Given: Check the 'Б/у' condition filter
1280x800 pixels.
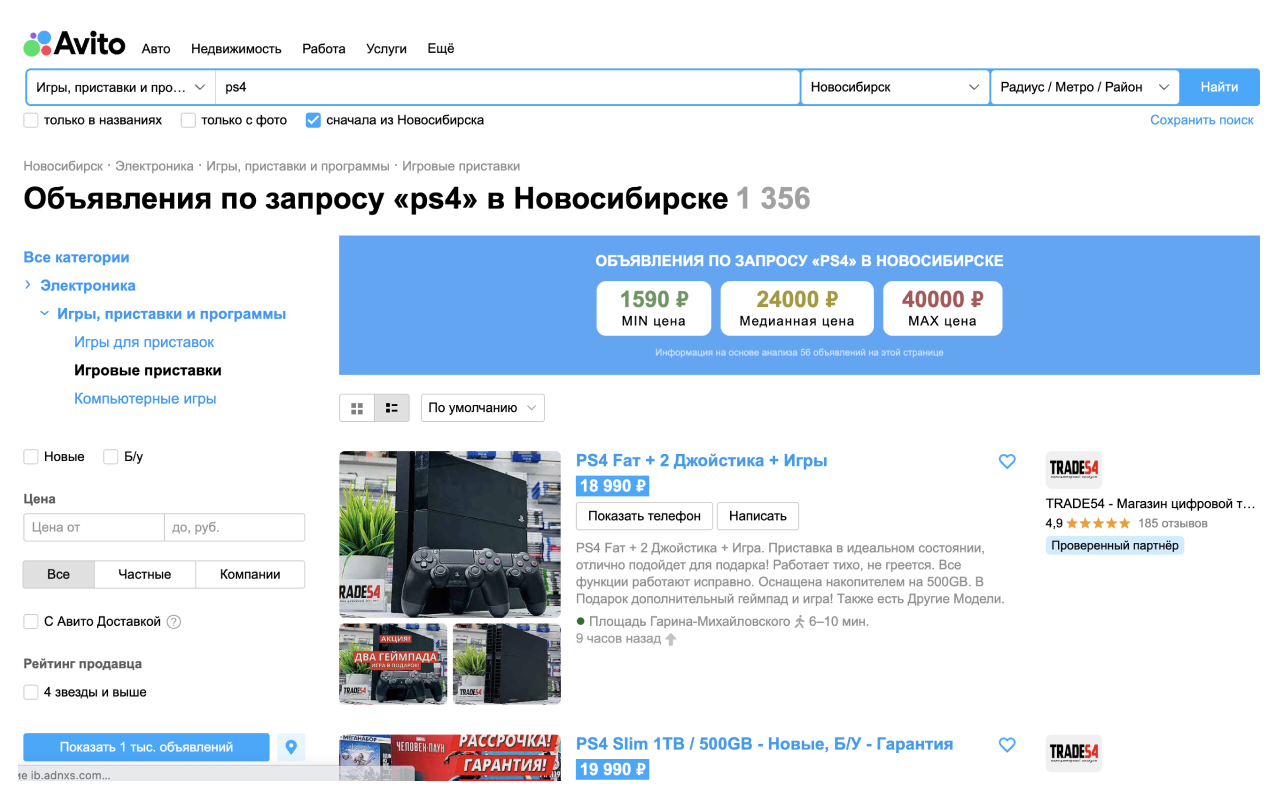Looking at the screenshot, I should click(x=111, y=457).
